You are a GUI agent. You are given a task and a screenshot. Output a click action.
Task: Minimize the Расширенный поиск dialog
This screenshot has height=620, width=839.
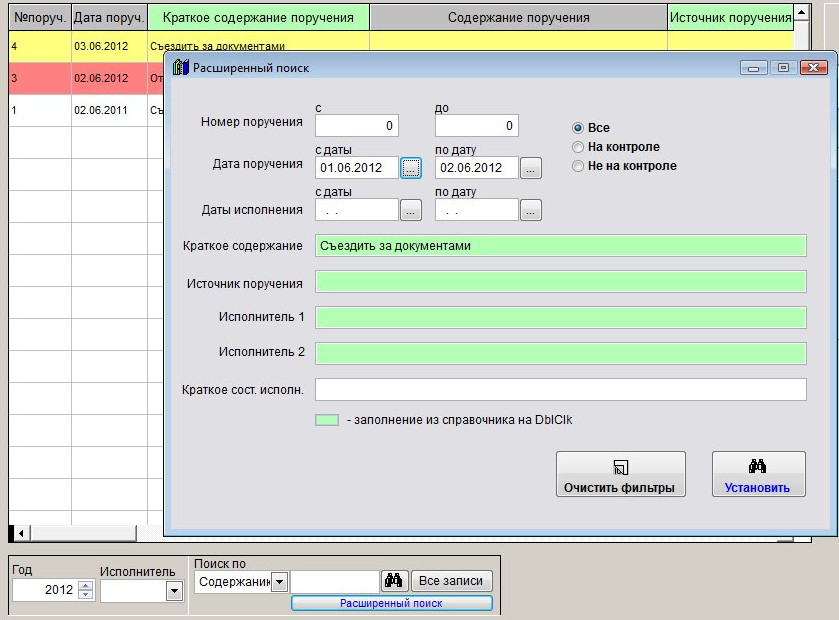tap(753, 68)
